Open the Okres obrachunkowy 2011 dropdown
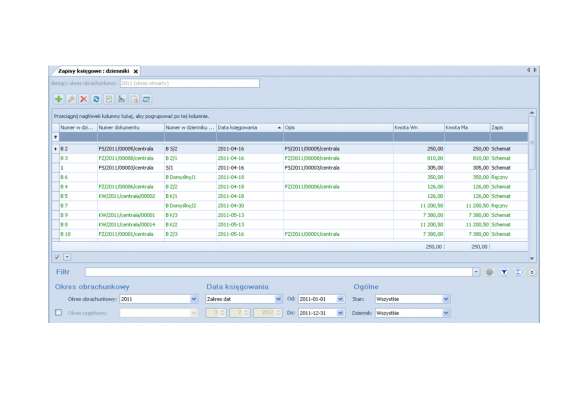Image resolution: width=584 pixels, height=410 pixels. pos(194,299)
